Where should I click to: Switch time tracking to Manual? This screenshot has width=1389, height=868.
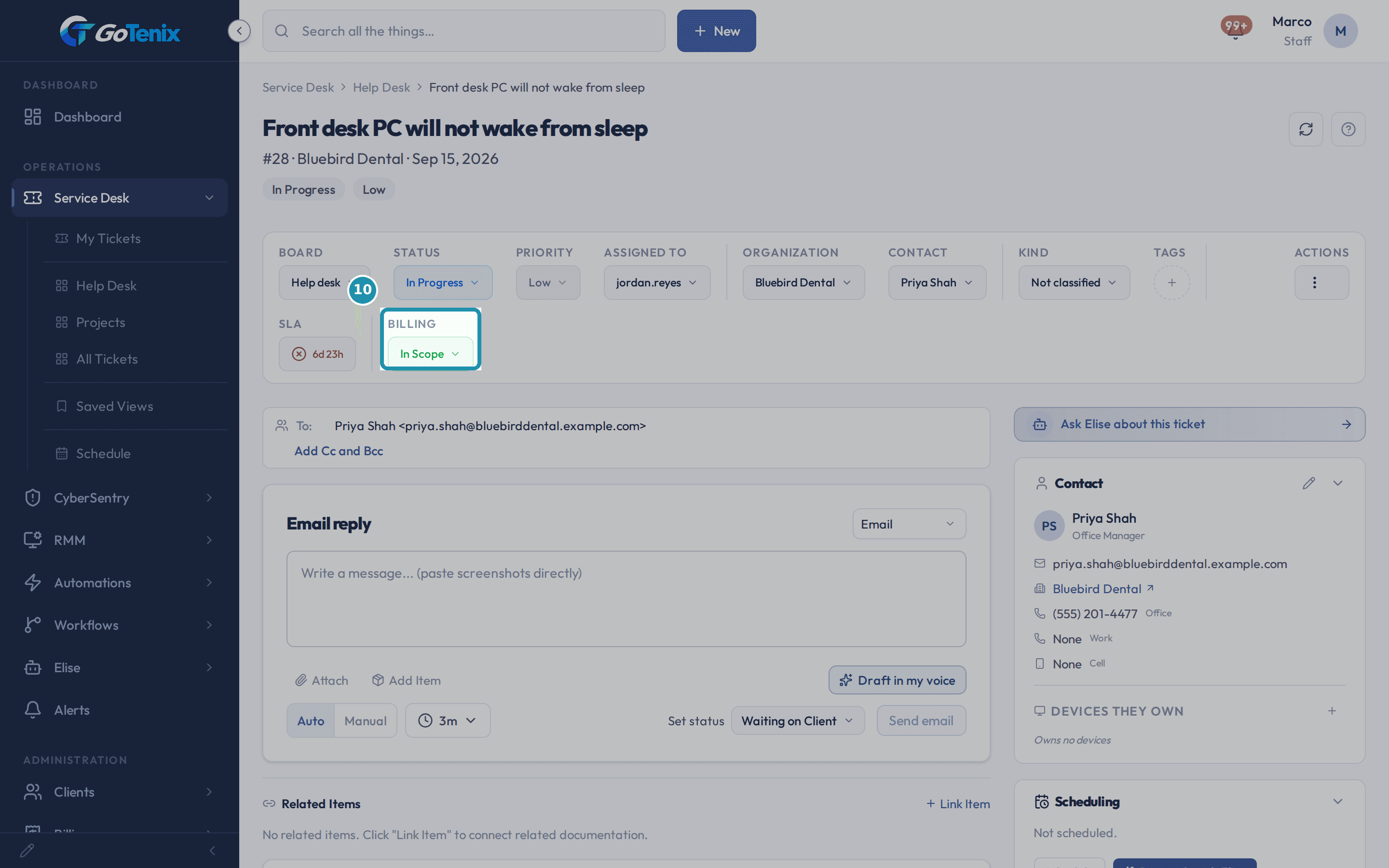[365, 720]
